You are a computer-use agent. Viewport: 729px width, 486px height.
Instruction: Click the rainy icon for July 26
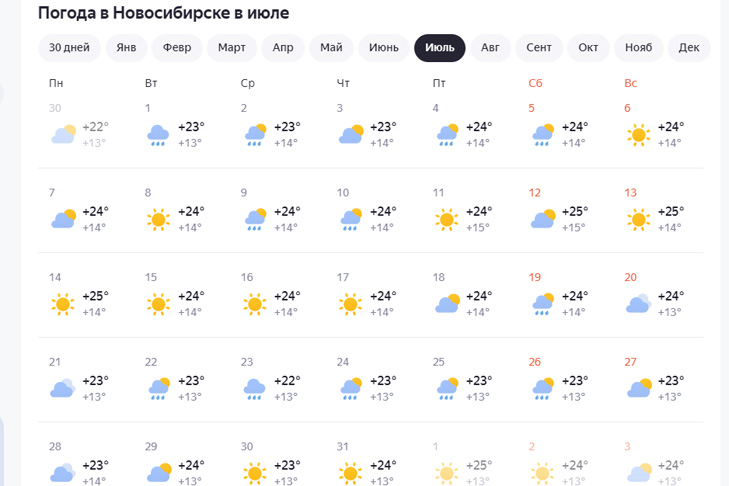click(542, 388)
